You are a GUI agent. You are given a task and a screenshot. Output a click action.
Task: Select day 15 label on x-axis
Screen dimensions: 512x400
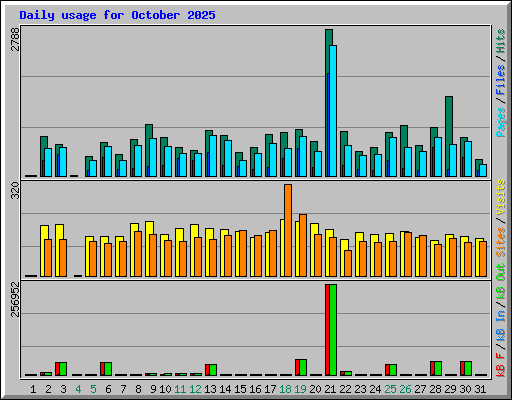pos(240,389)
